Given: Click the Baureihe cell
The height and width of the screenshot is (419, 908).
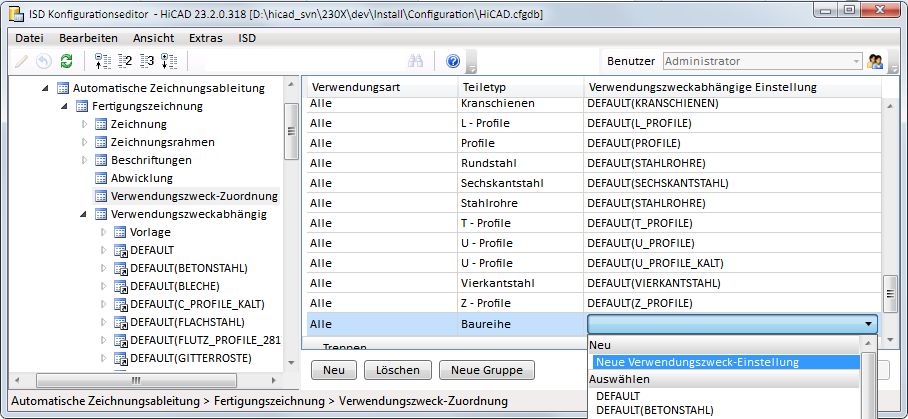Looking at the screenshot, I should [x=521, y=324].
